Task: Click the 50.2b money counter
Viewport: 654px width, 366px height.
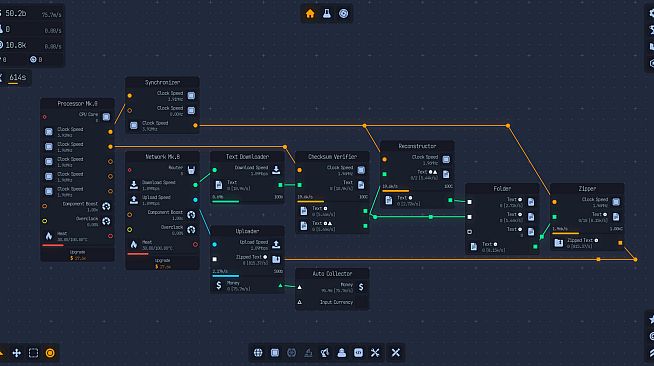Action: (x=16, y=13)
